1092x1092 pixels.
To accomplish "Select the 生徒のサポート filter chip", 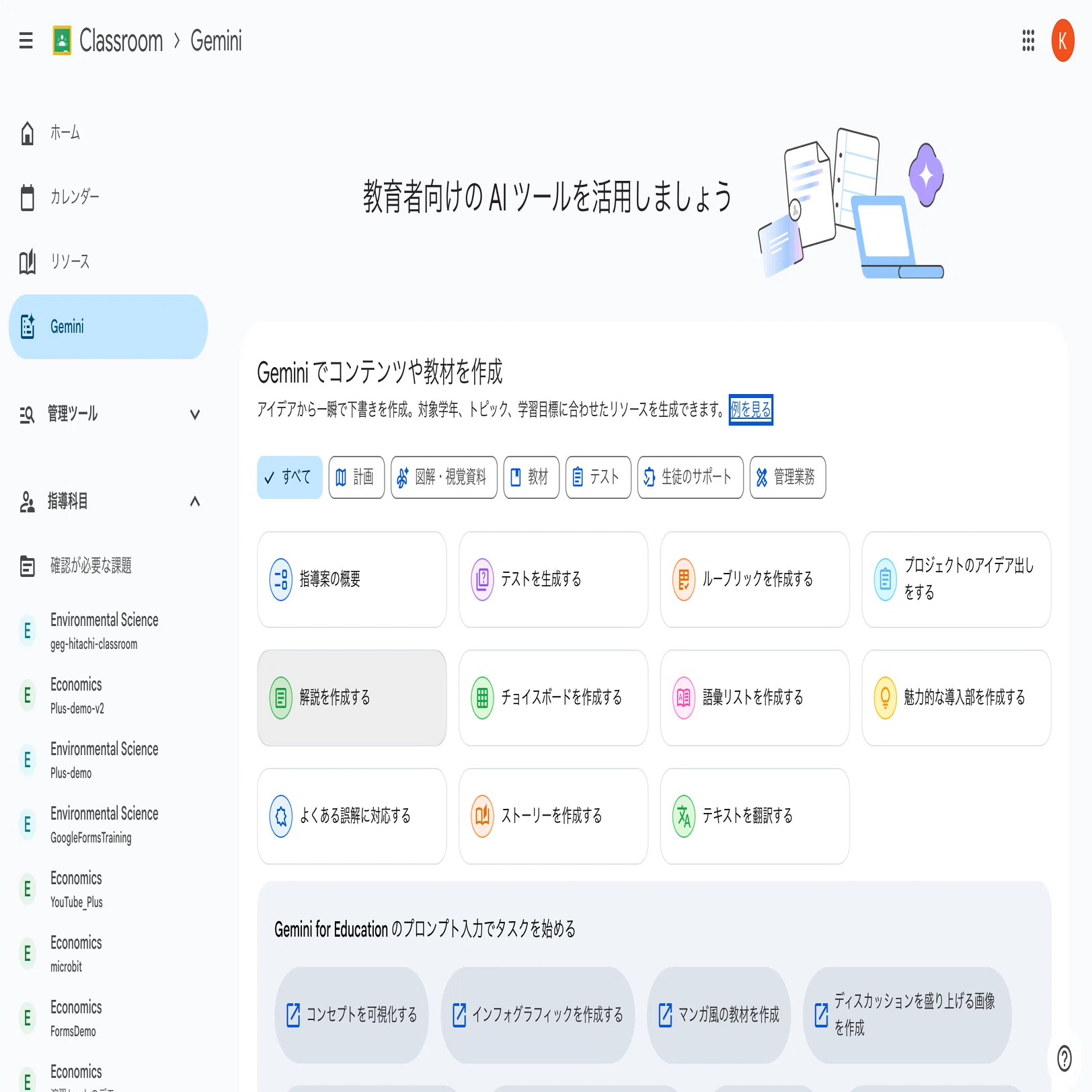I will tap(690, 477).
